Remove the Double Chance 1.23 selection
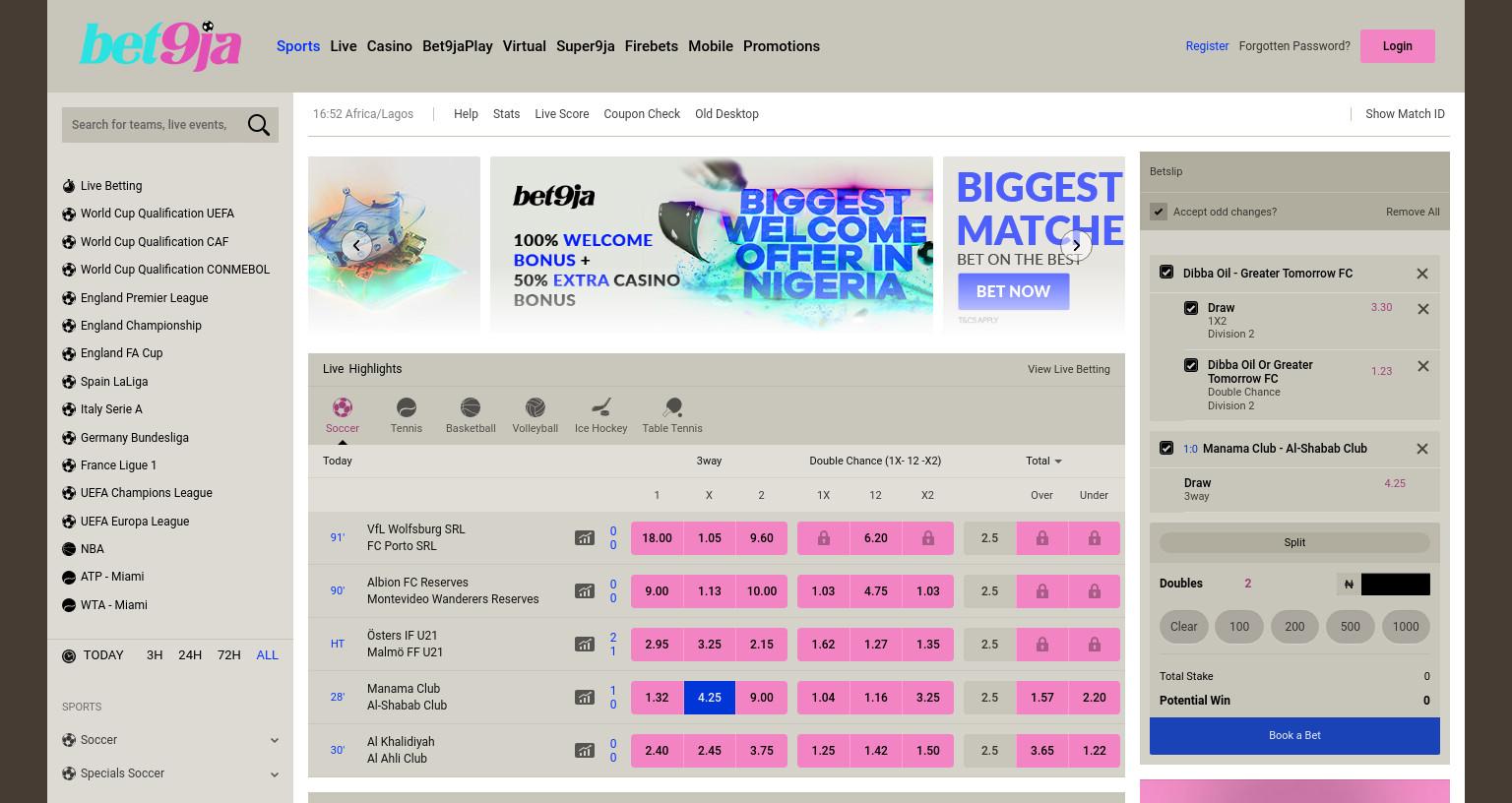This screenshot has height=803, width=1512. pos(1423,366)
